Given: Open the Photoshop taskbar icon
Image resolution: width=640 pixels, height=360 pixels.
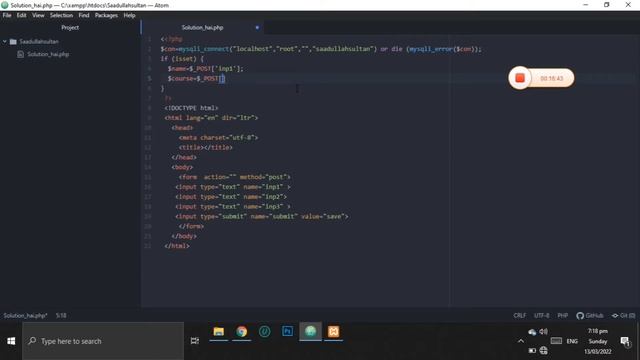Looking at the screenshot, I should [287, 331].
